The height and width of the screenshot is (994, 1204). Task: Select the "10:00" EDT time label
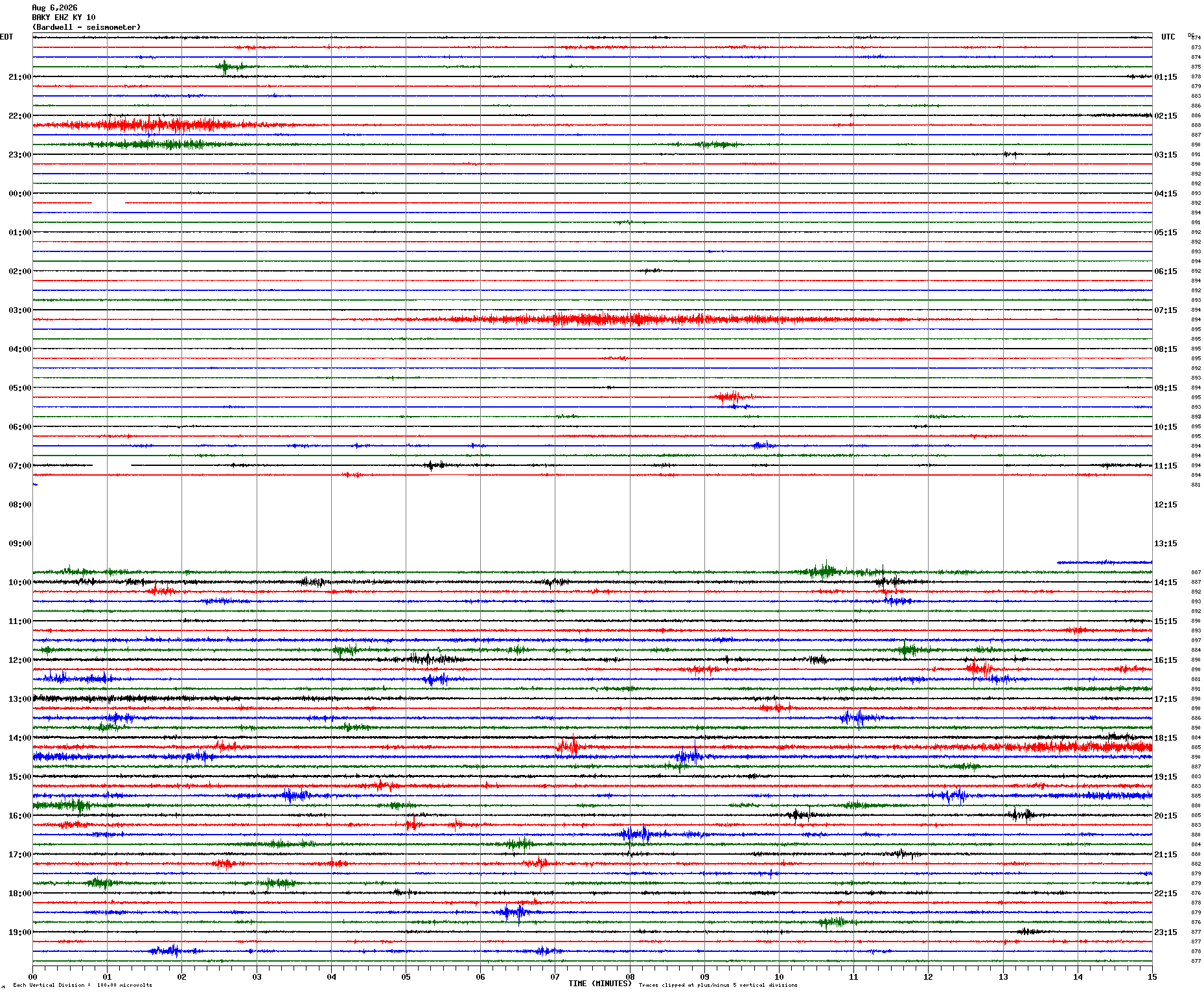click(x=19, y=583)
